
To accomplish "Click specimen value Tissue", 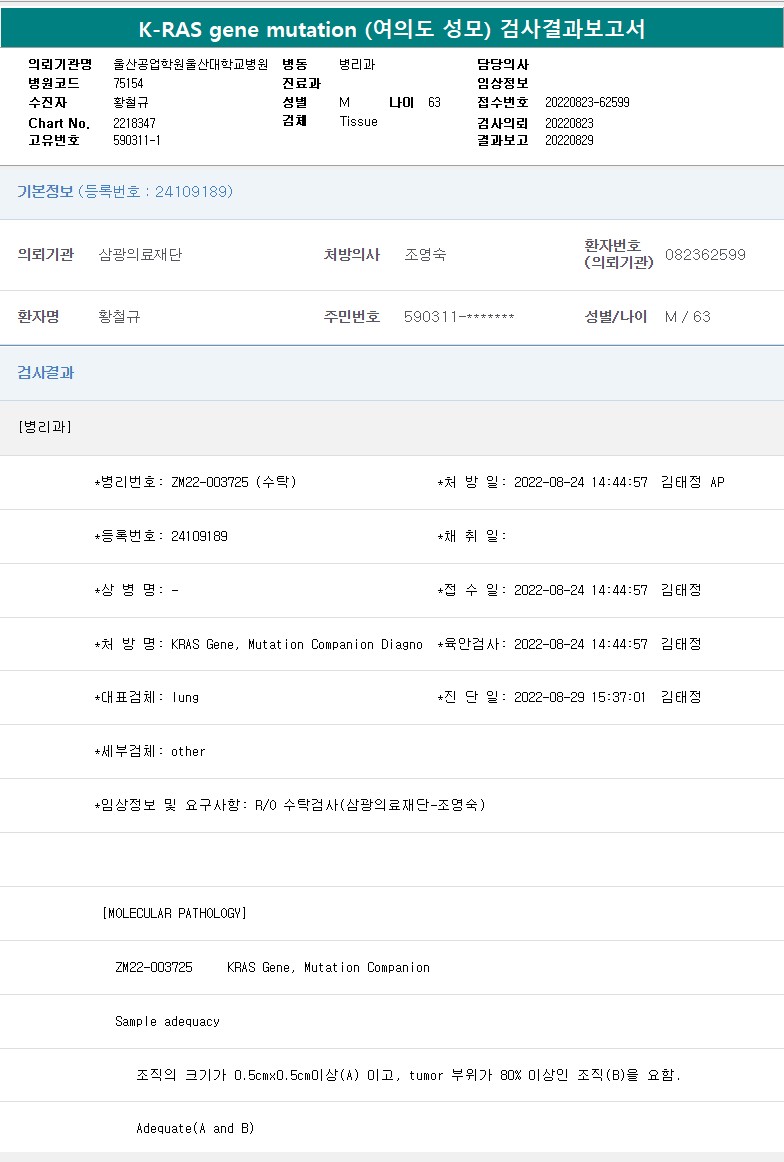I will point(359,122).
